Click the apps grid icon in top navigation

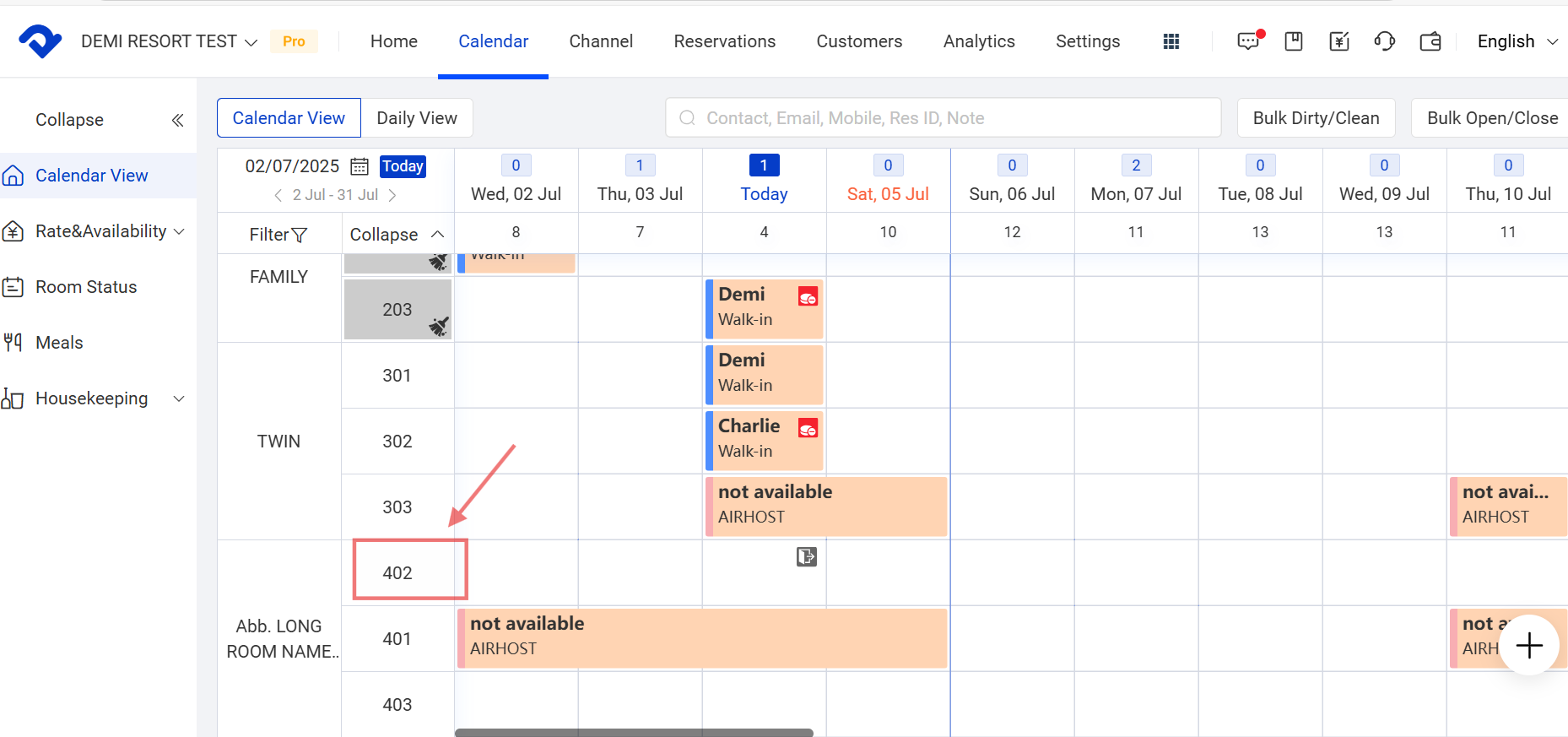click(x=1171, y=41)
